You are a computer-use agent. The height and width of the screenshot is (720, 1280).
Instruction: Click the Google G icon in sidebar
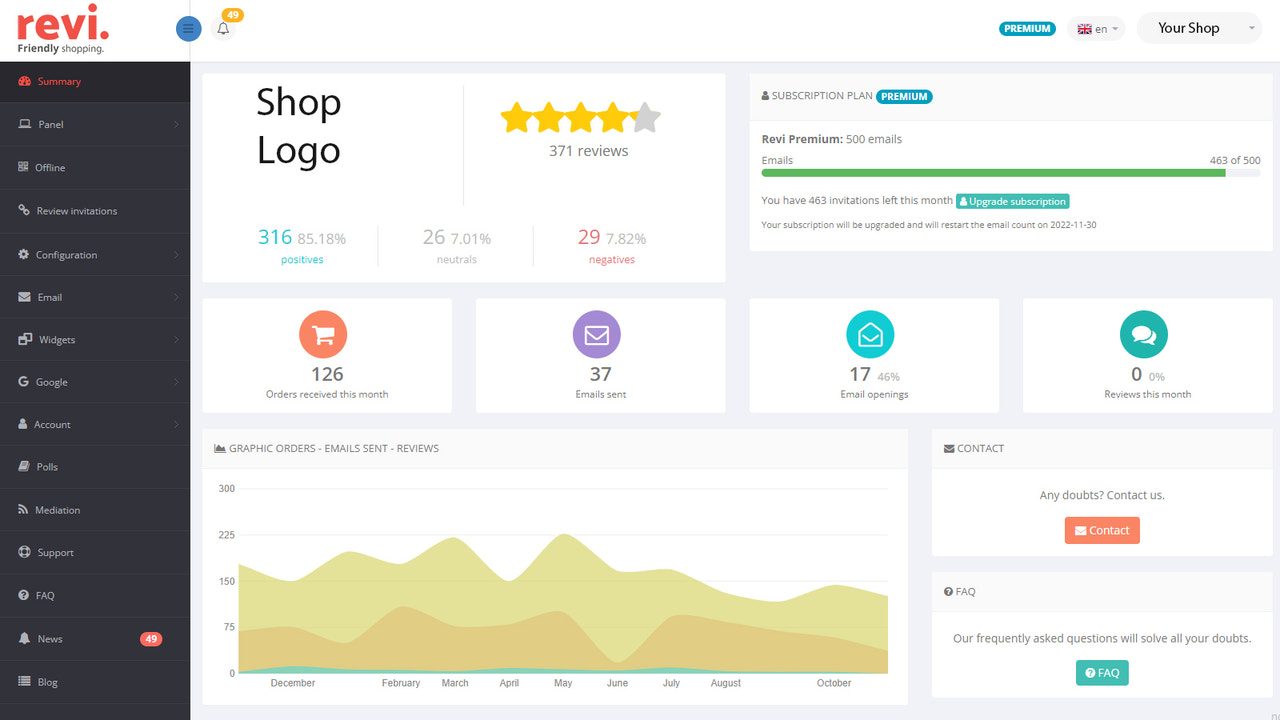pyautogui.click(x=24, y=381)
